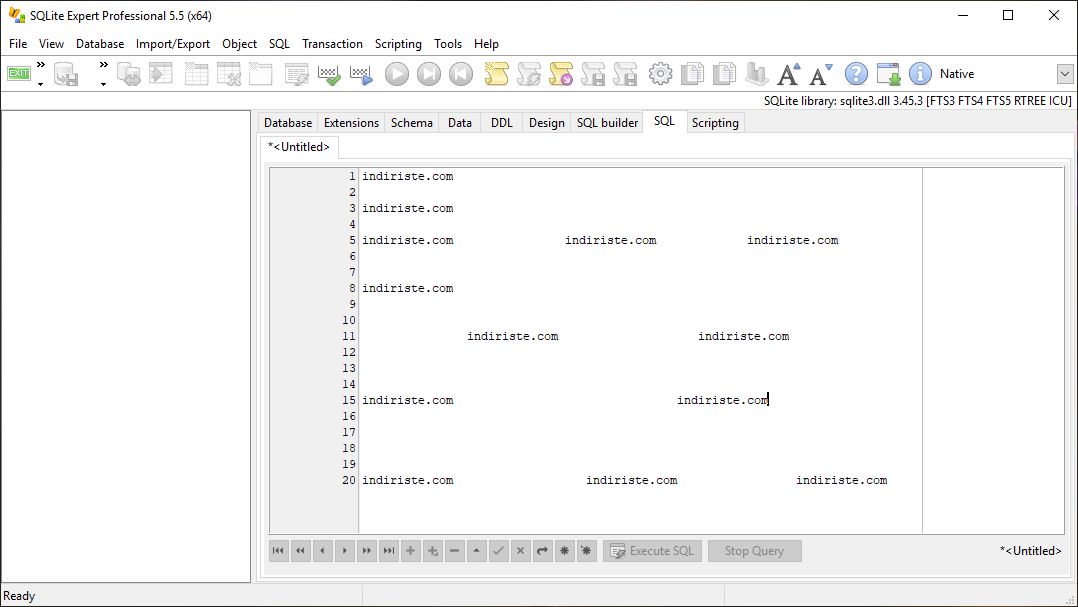The width and height of the screenshot is (1078, 607).
Task: Open the Help menu
Action: (486, 43)
